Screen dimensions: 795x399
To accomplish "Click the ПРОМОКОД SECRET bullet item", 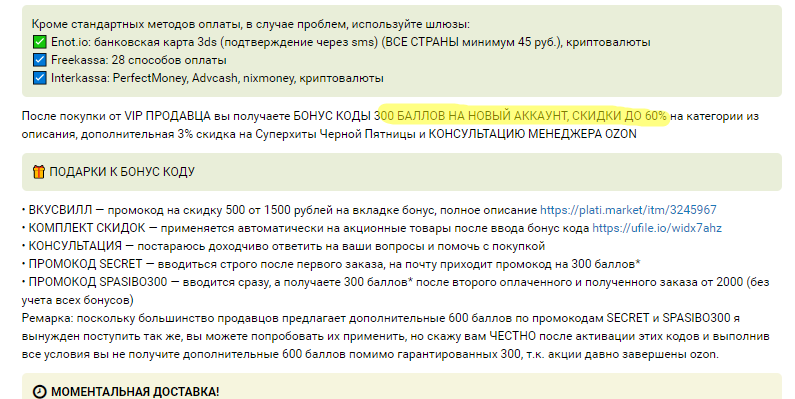I will pos(331,264).
